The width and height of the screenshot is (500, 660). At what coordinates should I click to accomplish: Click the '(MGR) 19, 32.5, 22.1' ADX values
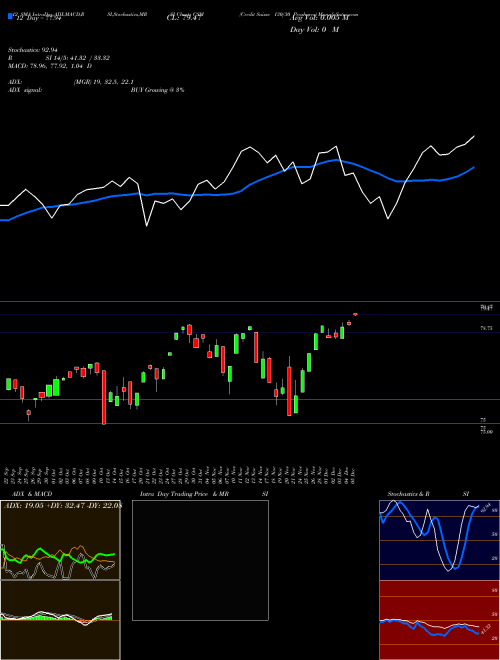click(104, 82)
